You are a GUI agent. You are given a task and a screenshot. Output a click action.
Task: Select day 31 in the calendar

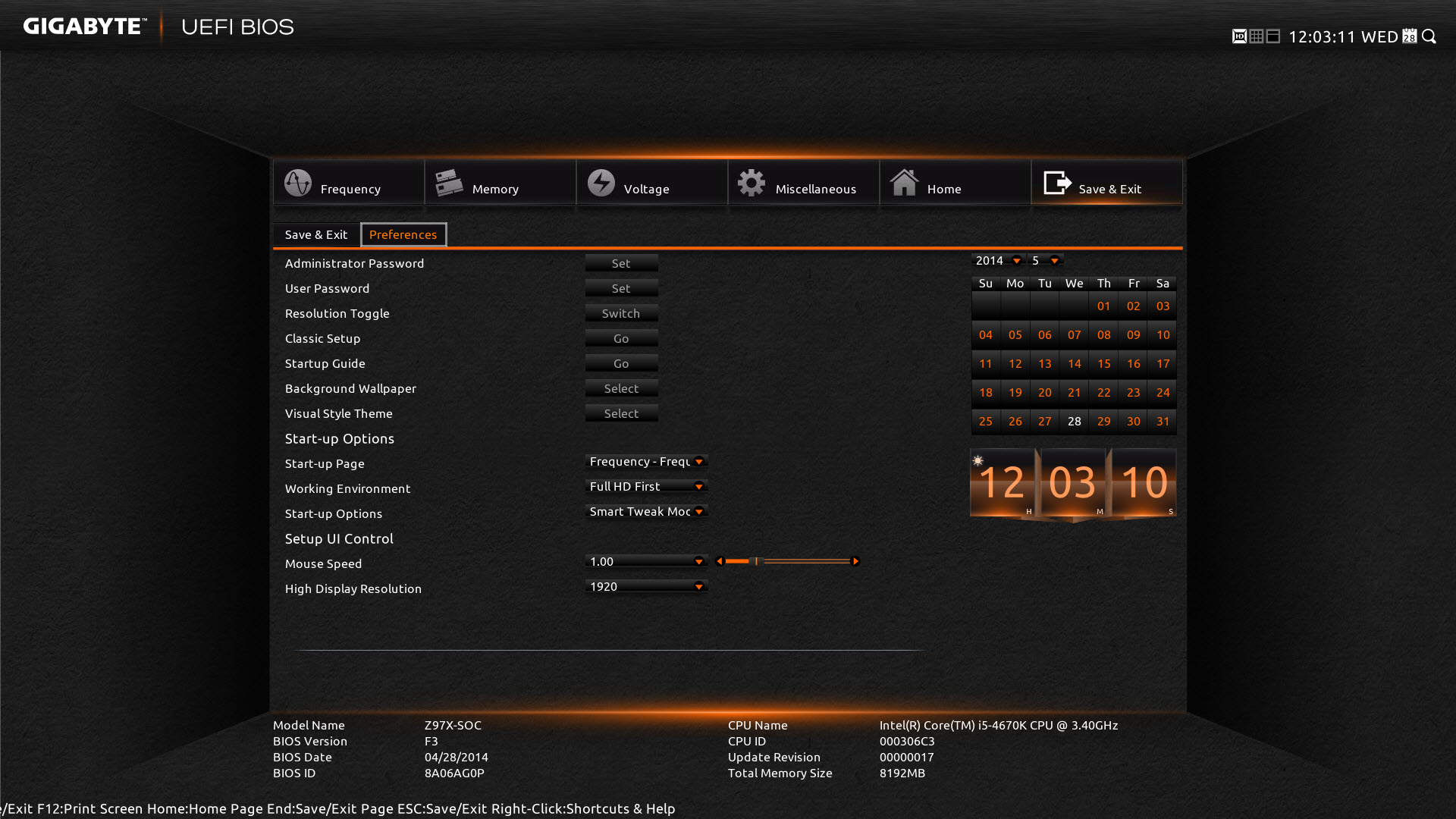(x=1163, y=422)
